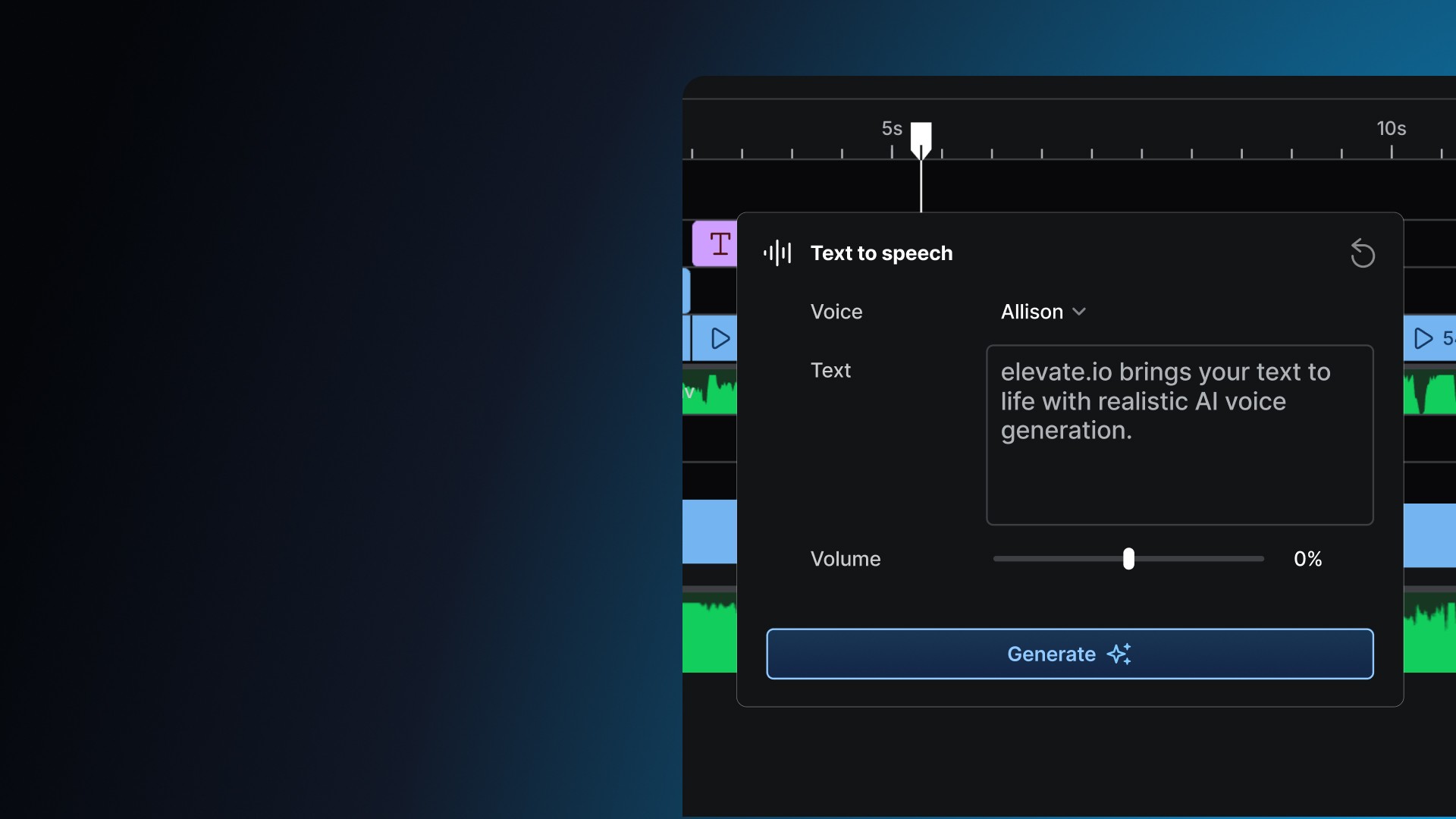
Task: Click the play icon on right video clip
Action: click(x=1423, y=338)
